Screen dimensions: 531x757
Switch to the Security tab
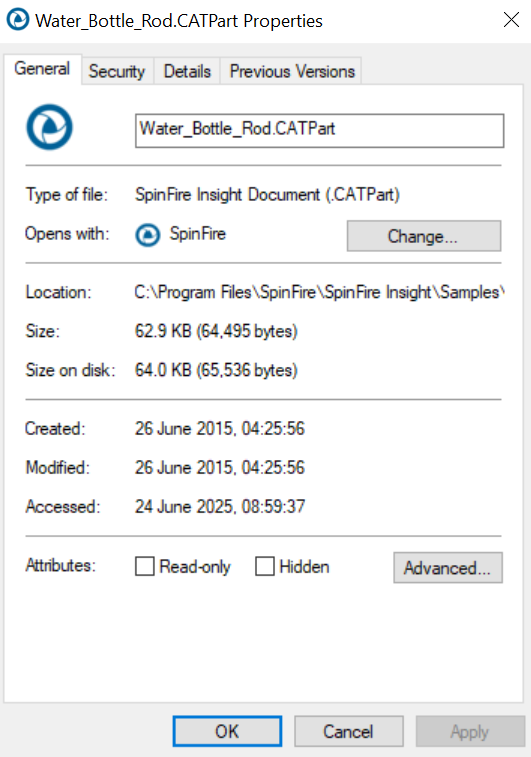coord(117,71)
